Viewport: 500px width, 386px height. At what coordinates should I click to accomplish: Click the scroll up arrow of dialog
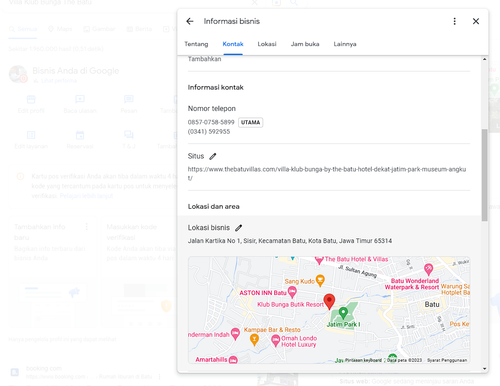[484, 59]
